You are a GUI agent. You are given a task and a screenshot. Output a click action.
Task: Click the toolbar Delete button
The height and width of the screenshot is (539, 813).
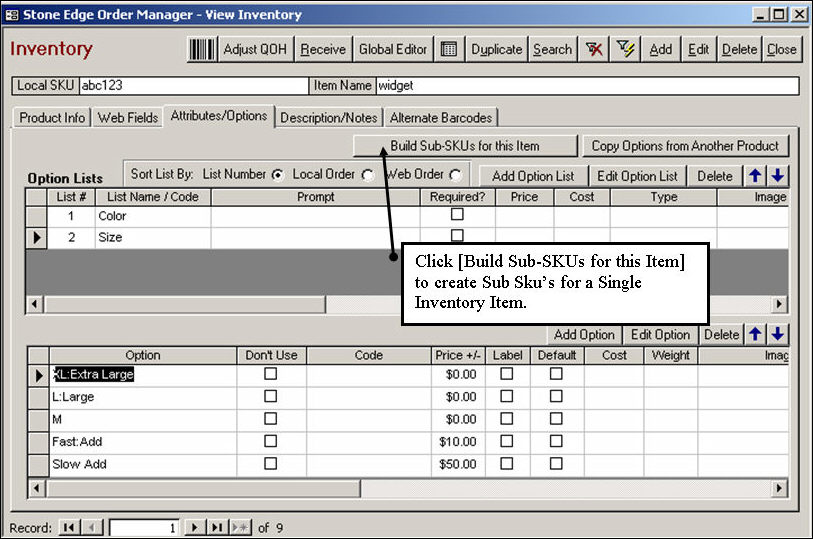[739, 50]
